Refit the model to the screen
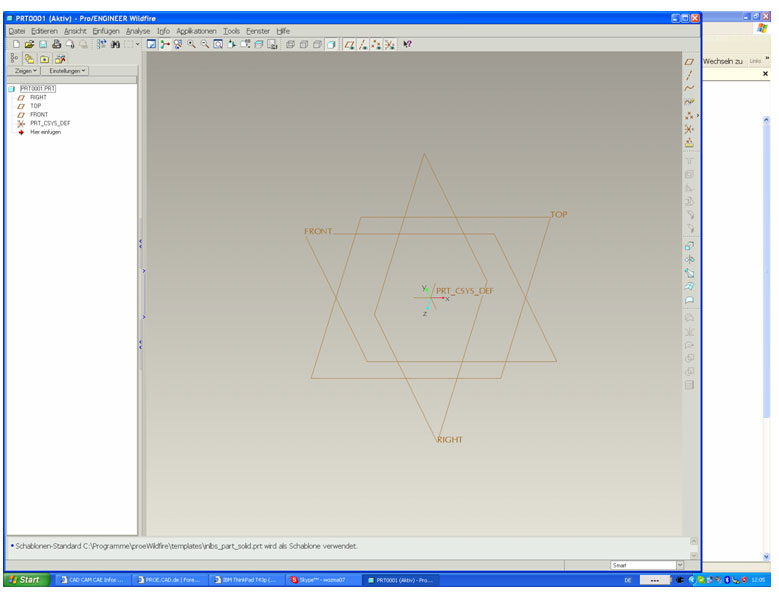 click(218, 44)
